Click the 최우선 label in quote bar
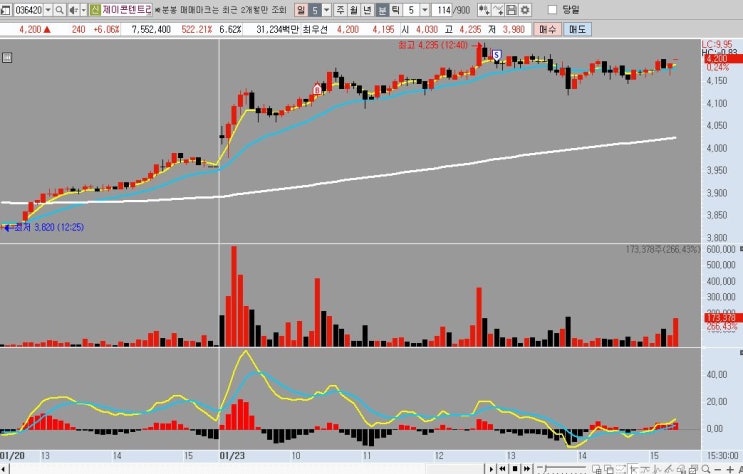This screenshot has height=474, width=743. [x=315, y=29]
